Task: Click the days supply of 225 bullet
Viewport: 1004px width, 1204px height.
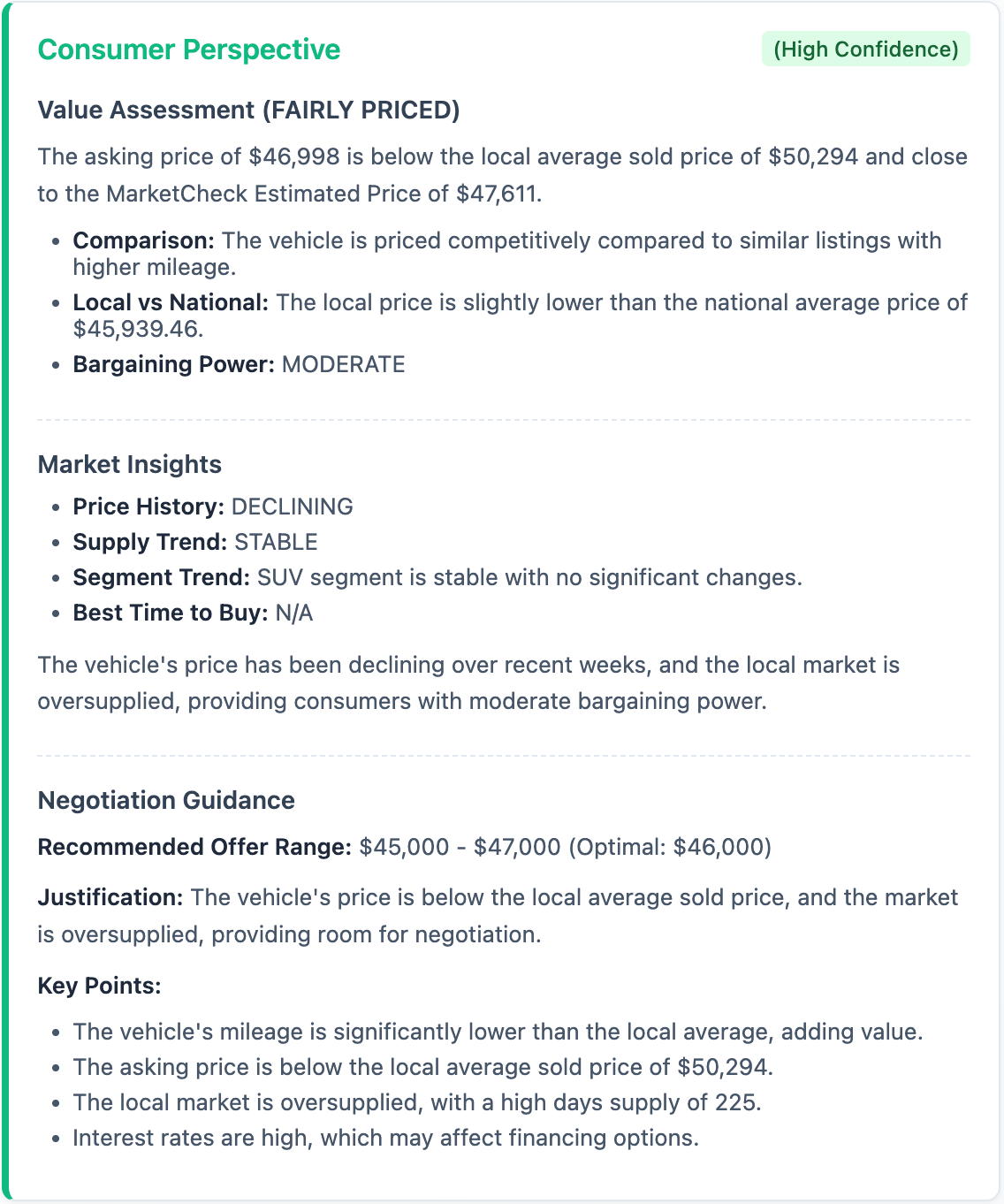Action: [x=416, y=1102]
